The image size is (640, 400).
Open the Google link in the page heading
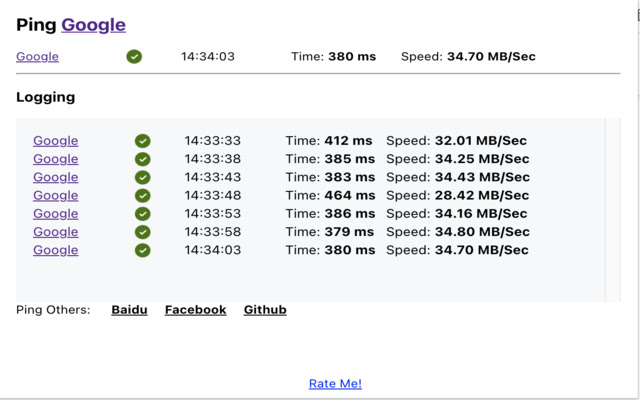tap(93, 25)
